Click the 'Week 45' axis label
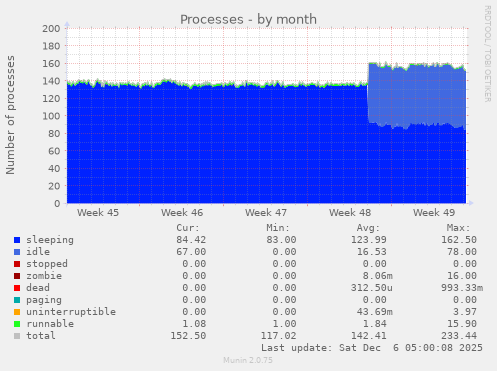Image resolution: width=497 pixels, height=371 pixels. (x=98, y=213)
